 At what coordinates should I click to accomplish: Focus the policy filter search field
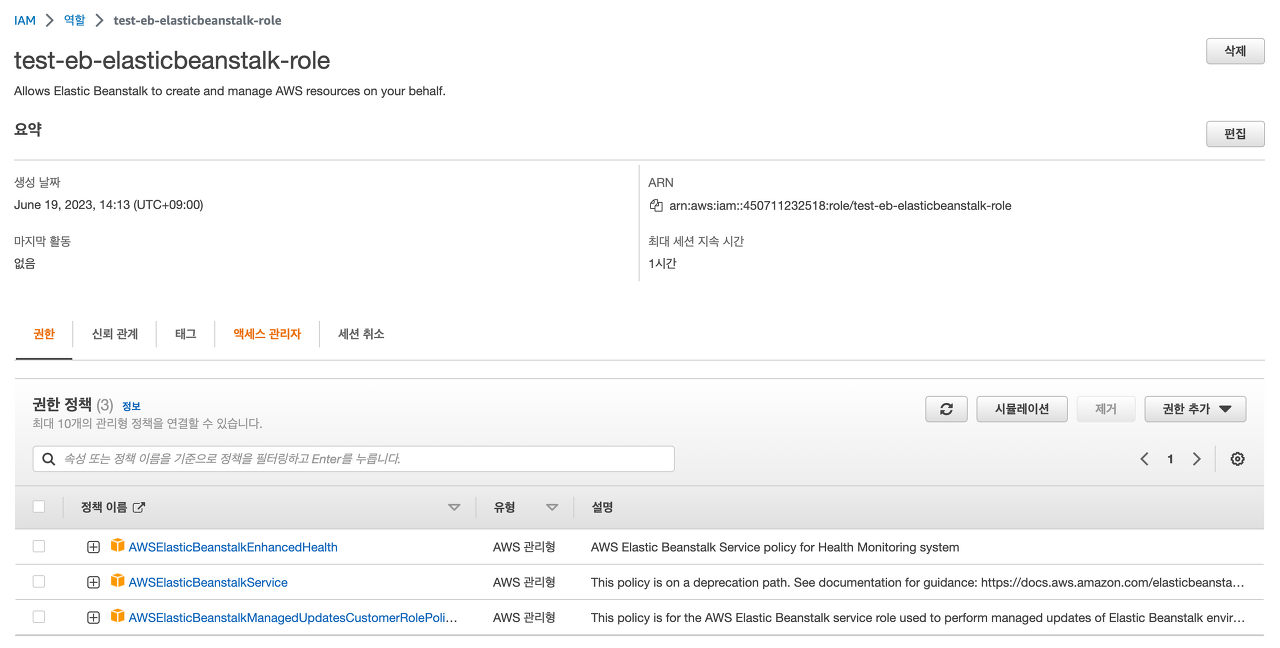pos(354,459)
